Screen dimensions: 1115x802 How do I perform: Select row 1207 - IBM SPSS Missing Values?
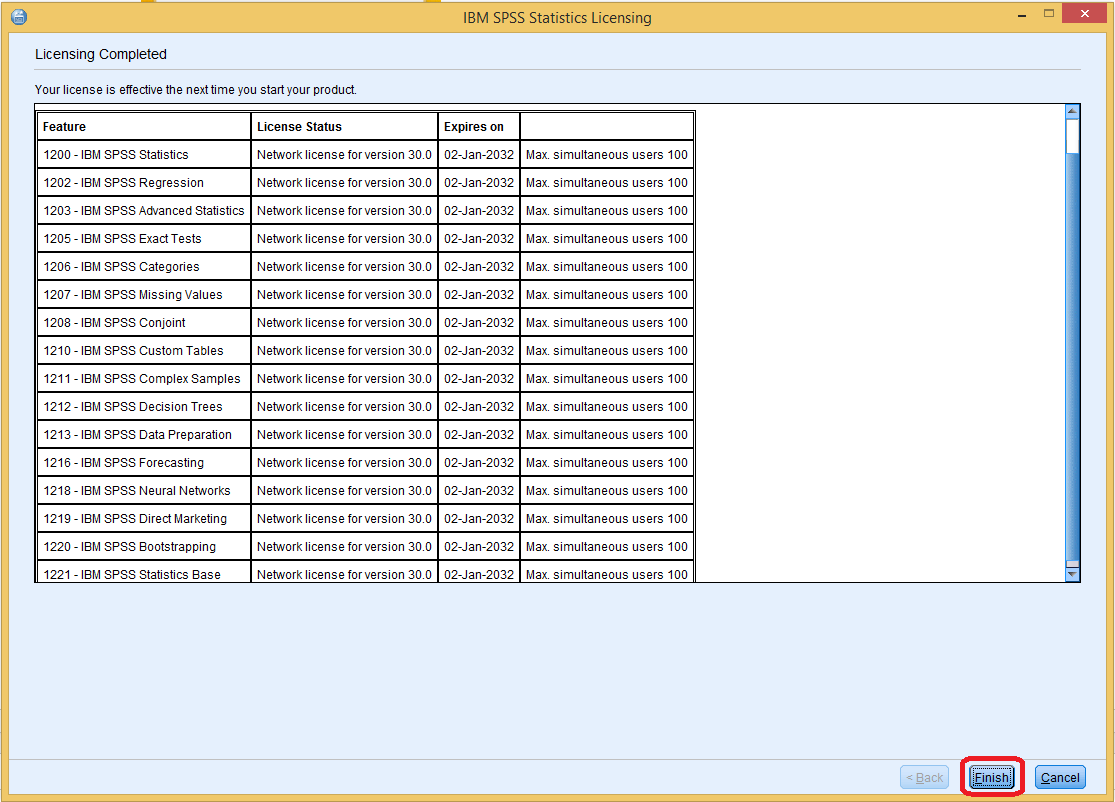click(x=366, y=294)
